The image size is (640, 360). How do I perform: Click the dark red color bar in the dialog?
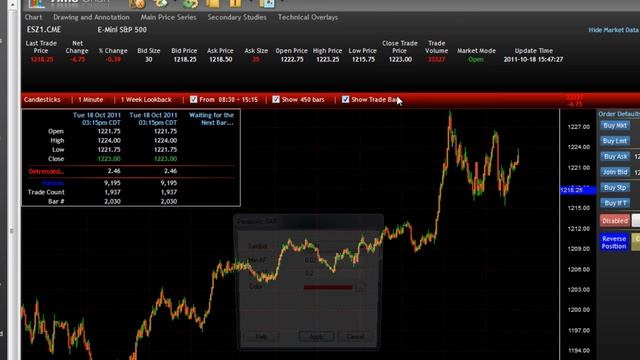pyautogui.click(x=328, y=287)
